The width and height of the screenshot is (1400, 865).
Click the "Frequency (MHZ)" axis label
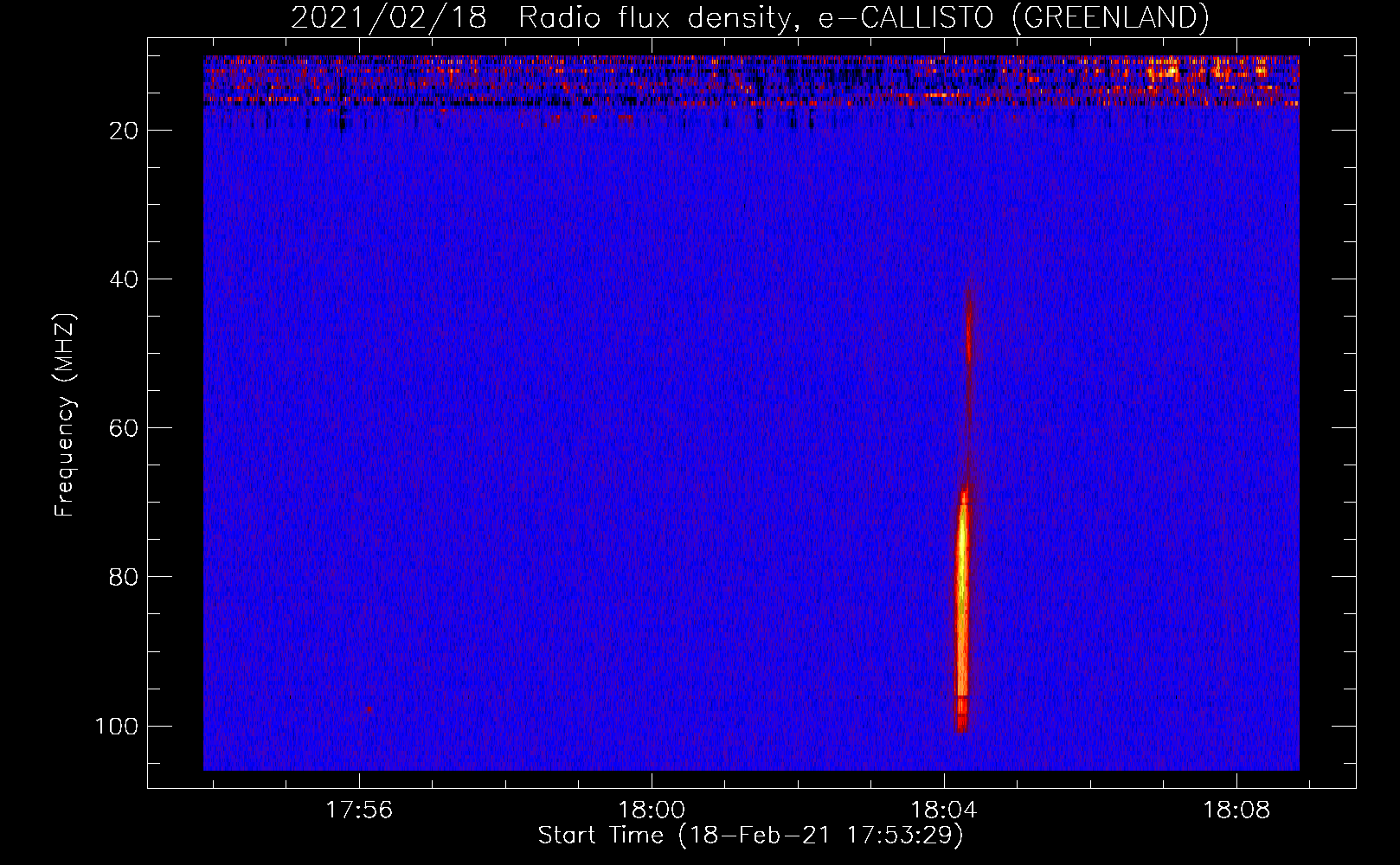pos(65,415)
